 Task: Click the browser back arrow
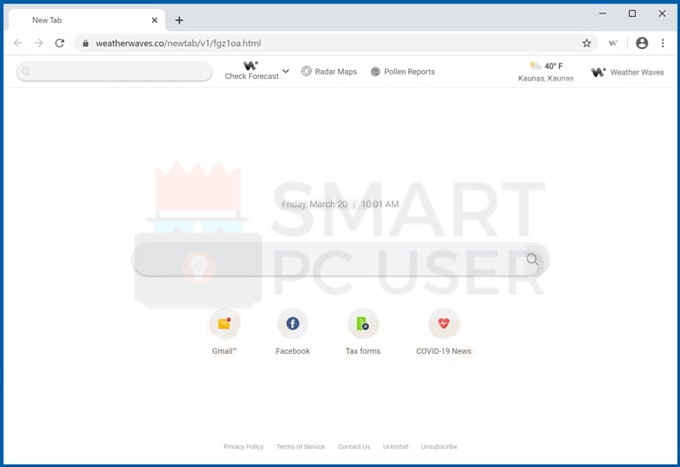[x=18, y=43]
